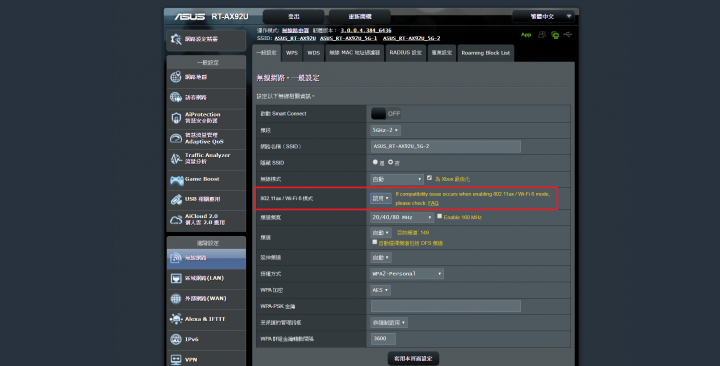The height and width of the screenshot is (366, 720).
Task: Switch to the Roaming Block List tab
Action: click(486, 53)
